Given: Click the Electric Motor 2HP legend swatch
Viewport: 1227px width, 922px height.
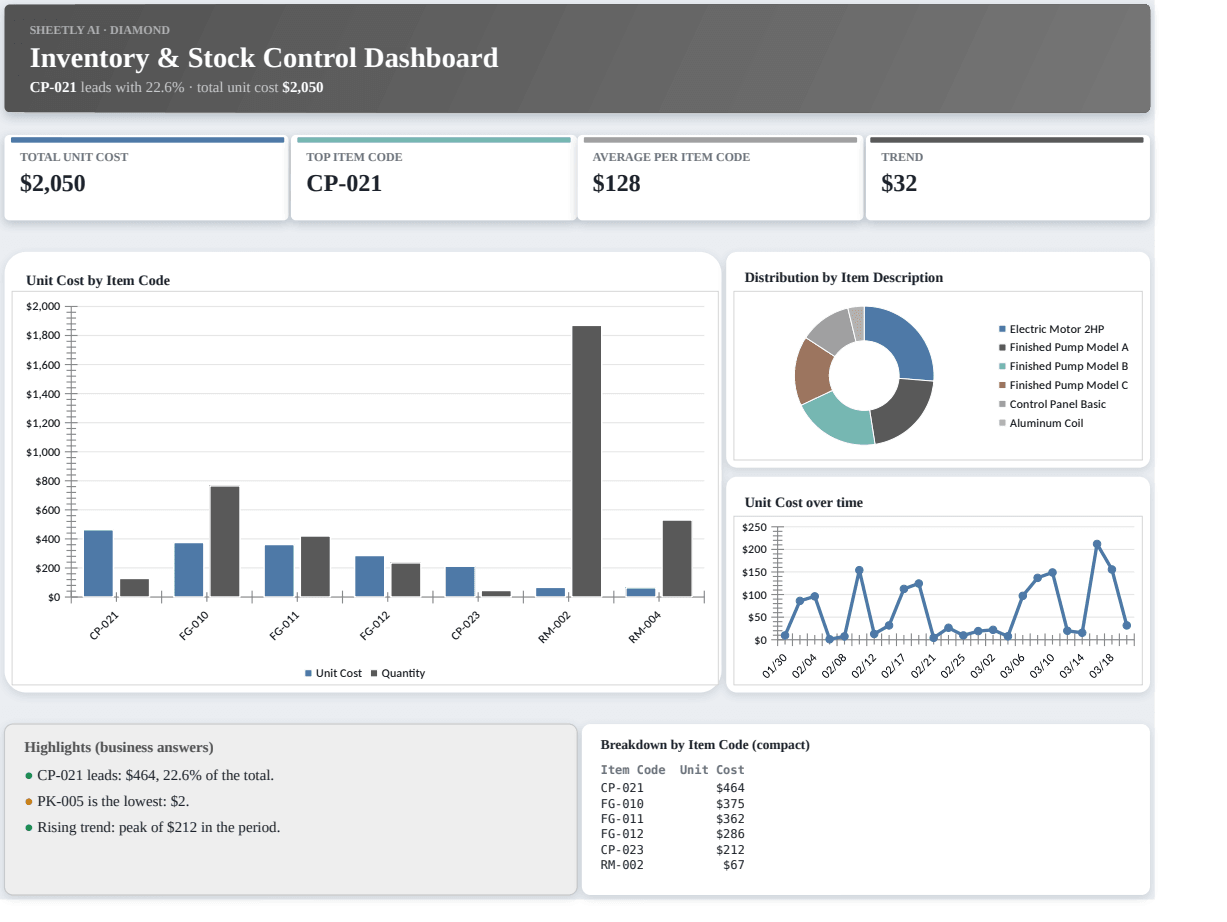Looking at the screenshot, I should point(1002,329).
